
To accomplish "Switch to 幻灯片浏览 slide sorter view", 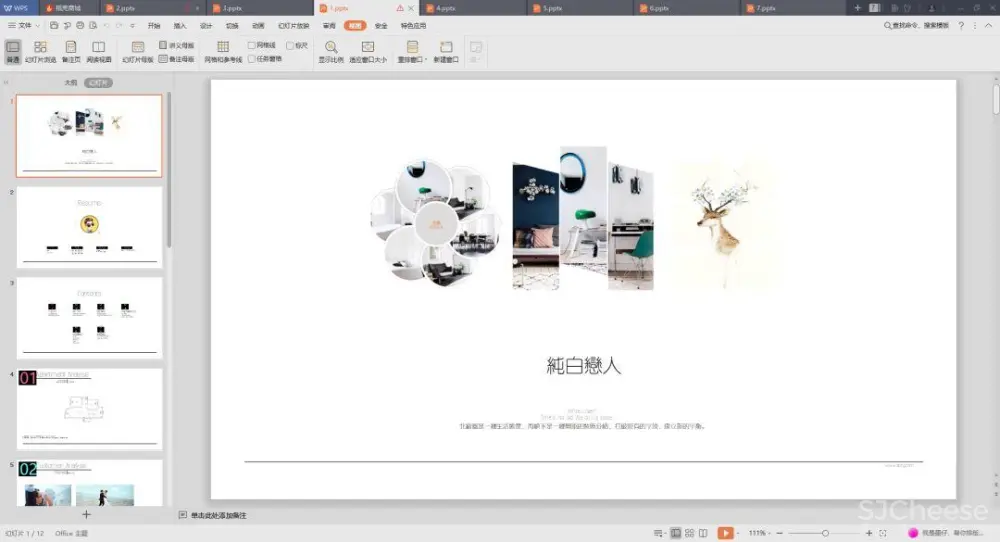I will pyautogui.click(x=40, y=51).
